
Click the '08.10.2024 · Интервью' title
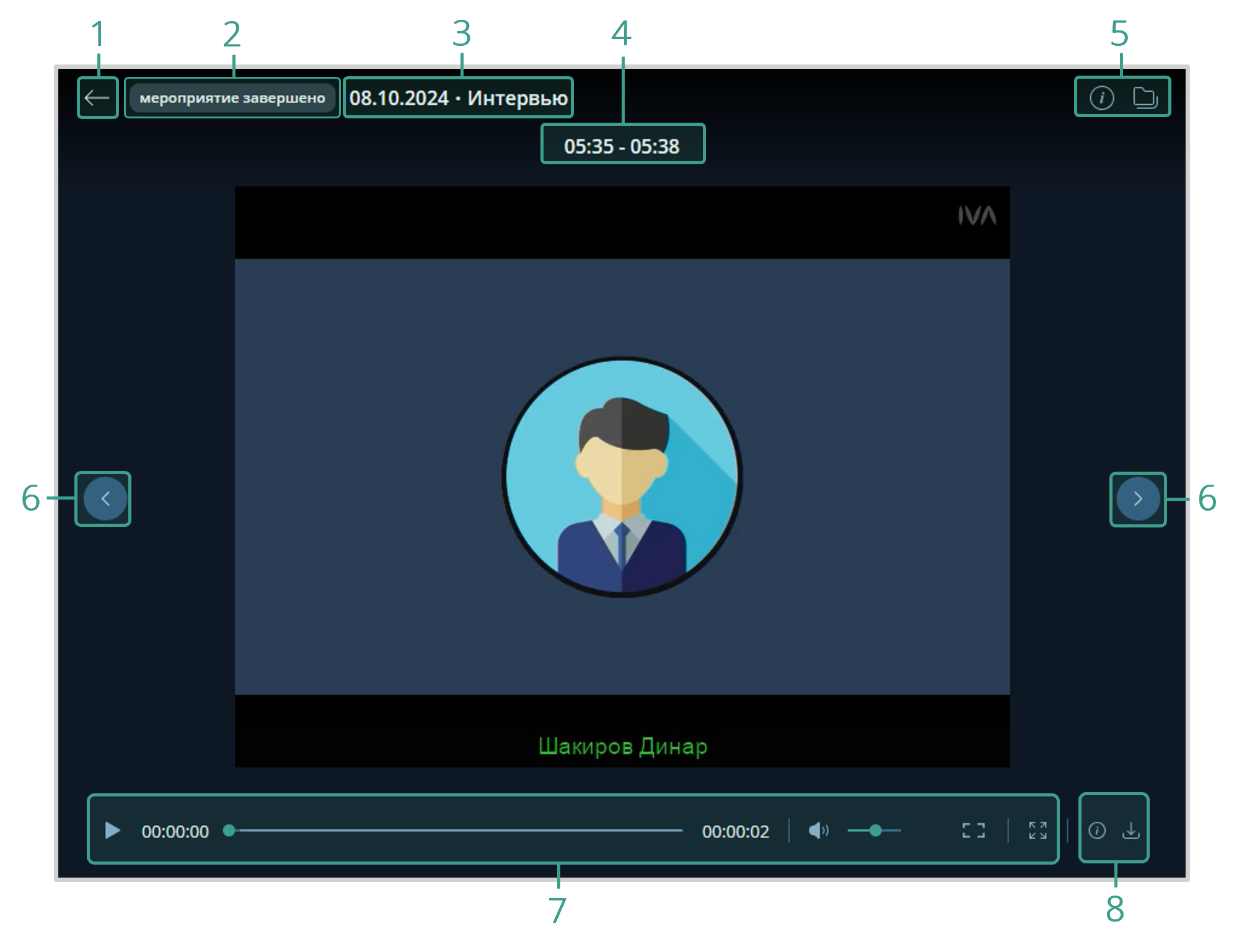(x=458, y=98)
